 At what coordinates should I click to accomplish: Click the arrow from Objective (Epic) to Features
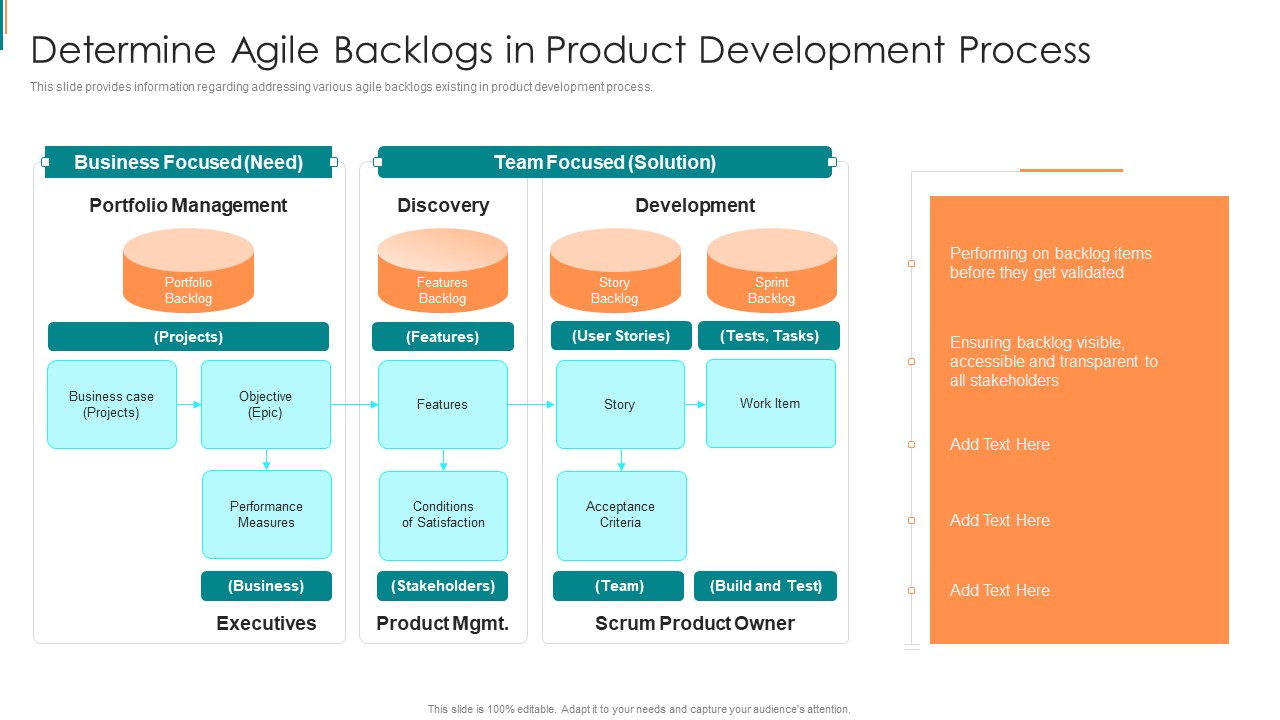pos(355,404)
